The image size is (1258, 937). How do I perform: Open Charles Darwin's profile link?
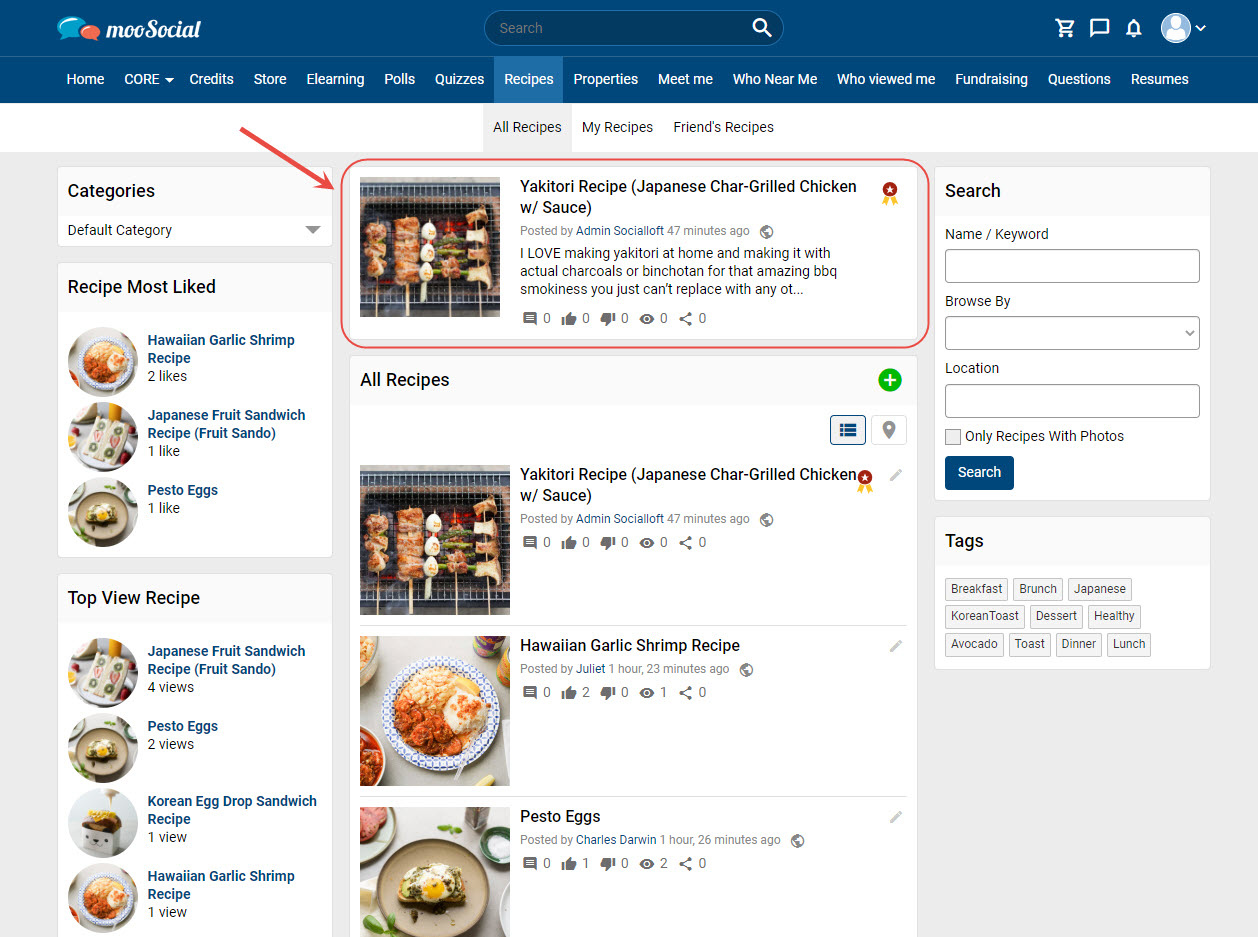point(616,840)
